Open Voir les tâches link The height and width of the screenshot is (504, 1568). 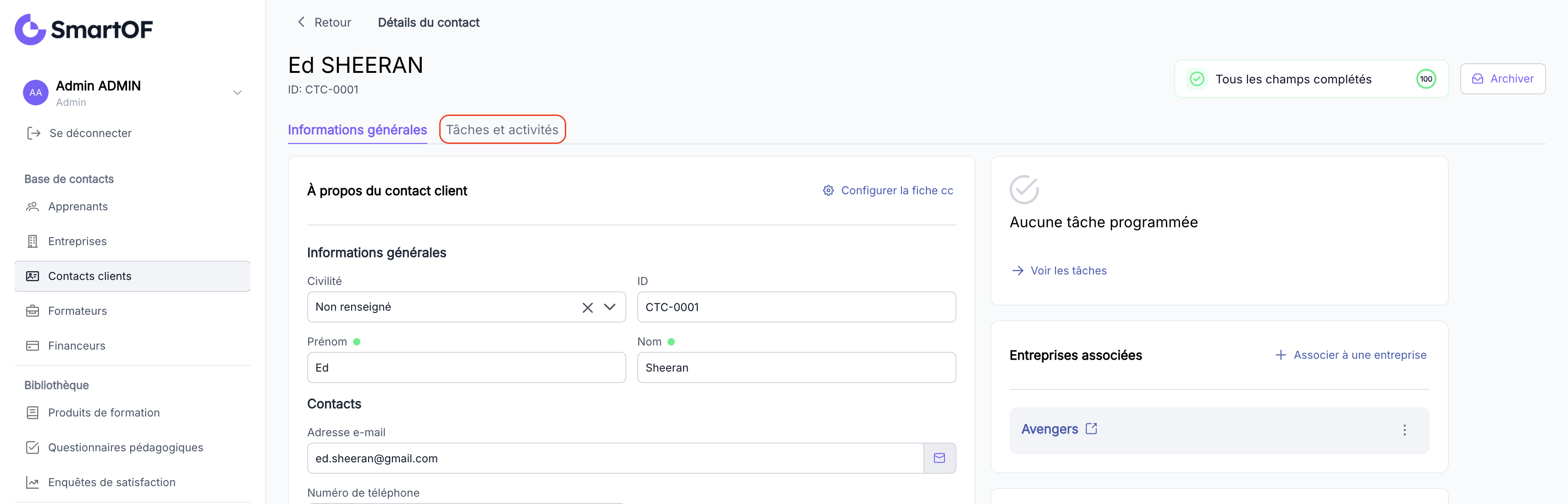[x=1068, y=270]
